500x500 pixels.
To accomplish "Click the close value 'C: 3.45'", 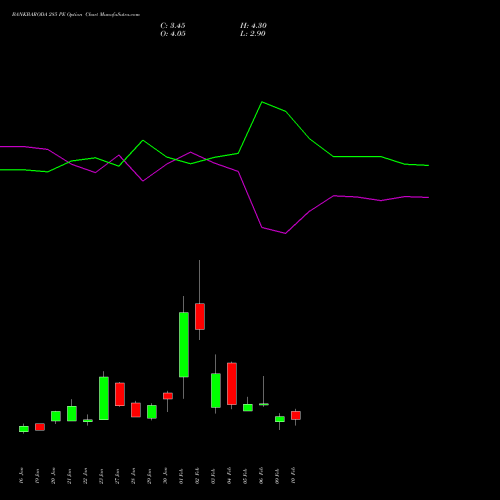I will tap(173, 26).
